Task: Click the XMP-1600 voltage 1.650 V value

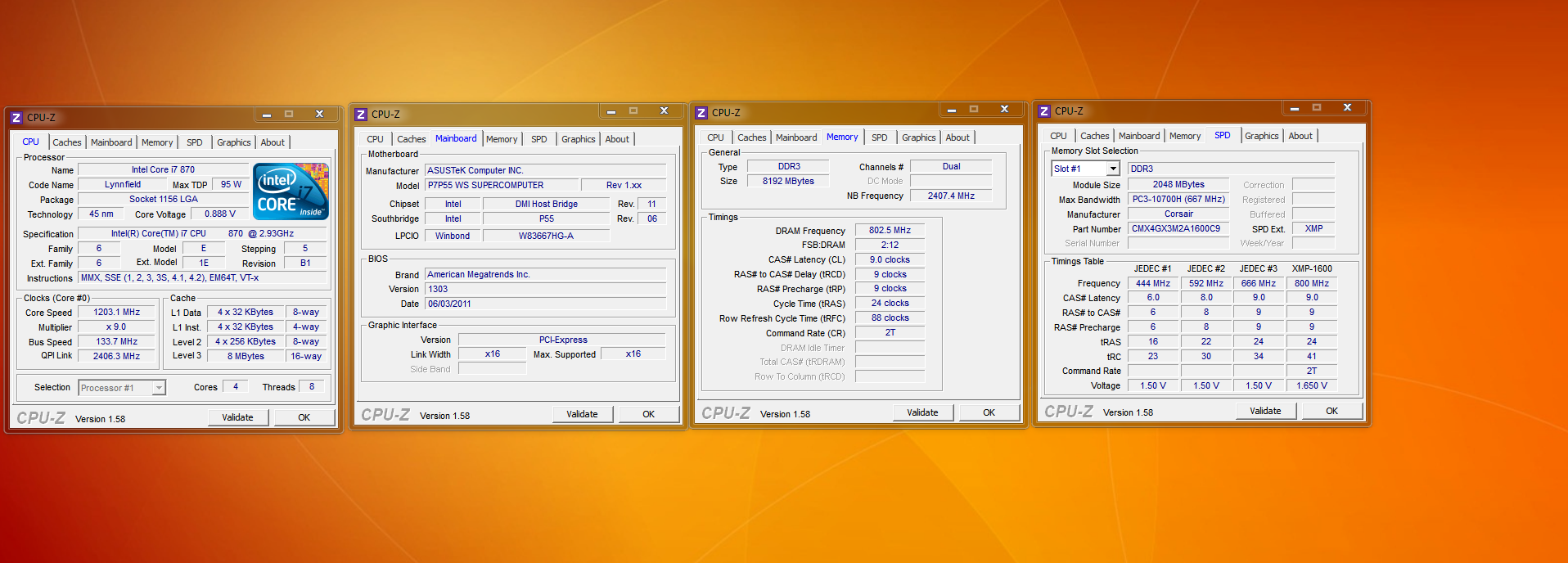Action: click(x=1312, y=385)
